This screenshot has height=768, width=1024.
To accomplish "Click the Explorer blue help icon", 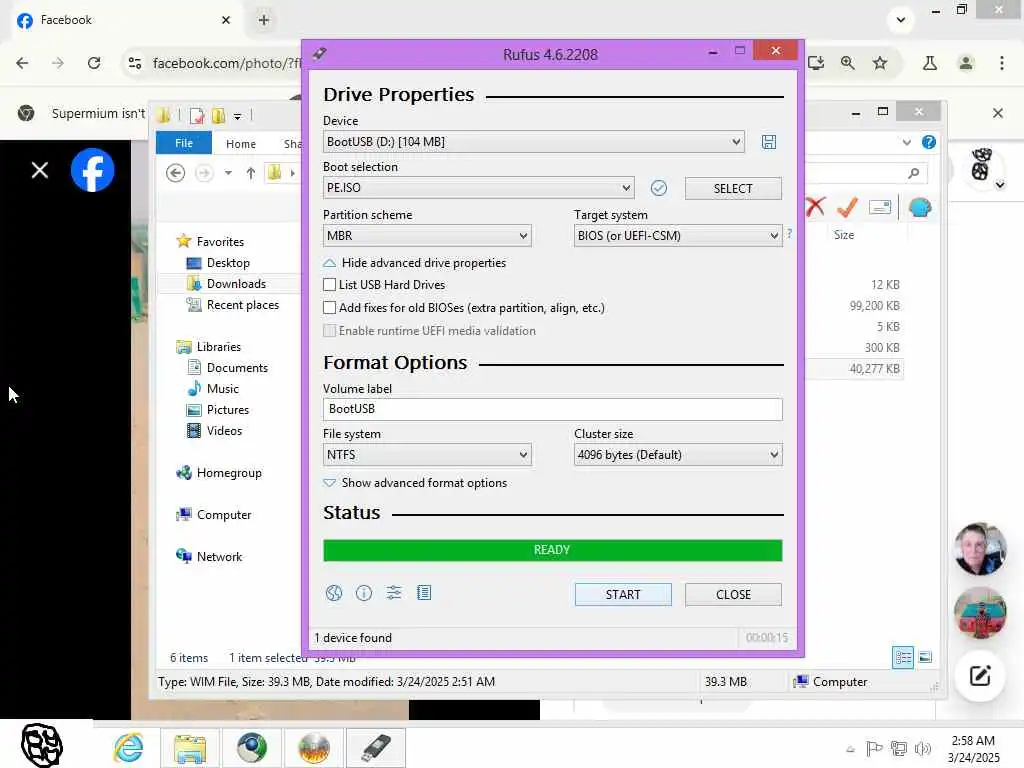I will (929, 142).
